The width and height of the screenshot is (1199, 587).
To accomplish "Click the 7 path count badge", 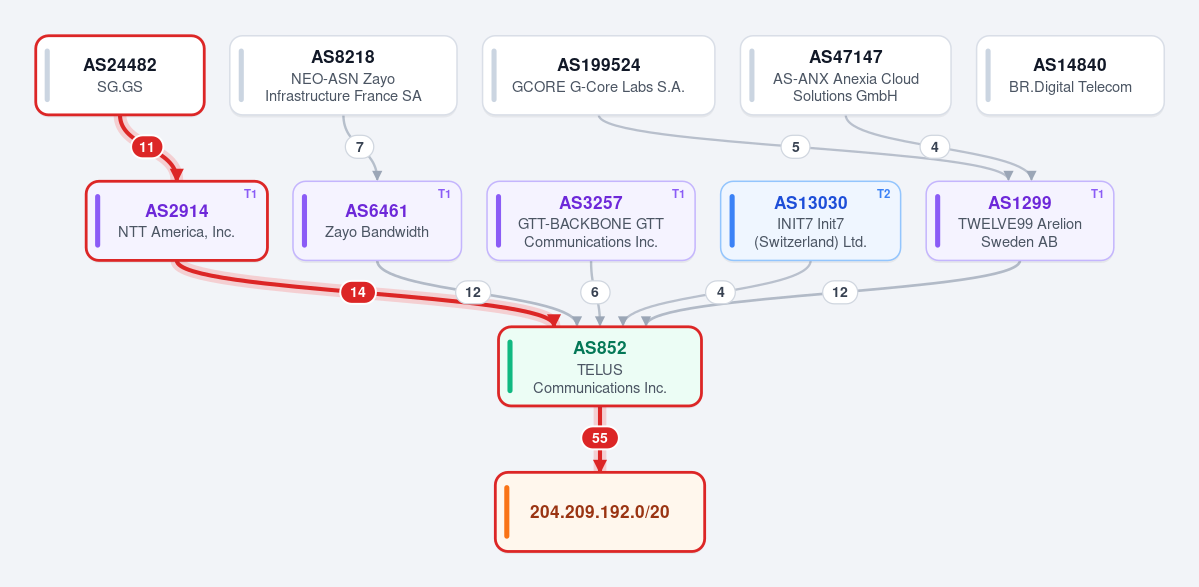I will coord(359,147).
